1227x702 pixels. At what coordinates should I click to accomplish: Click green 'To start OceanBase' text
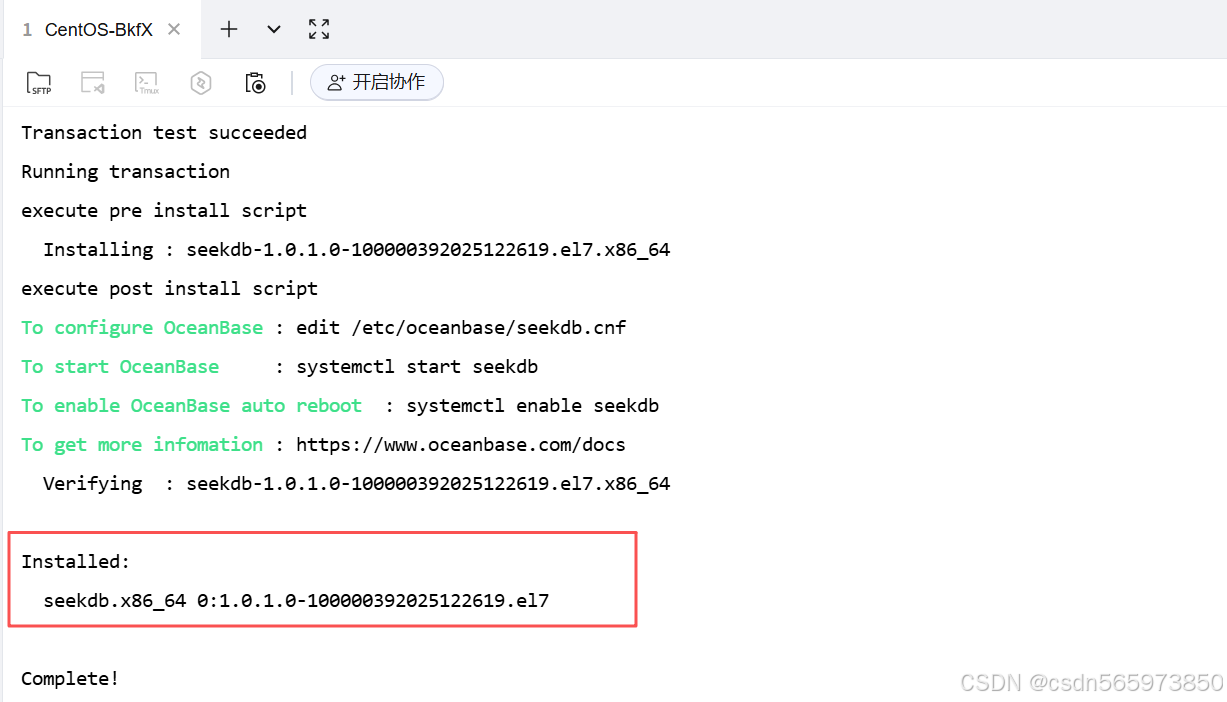tap(120, 366)
